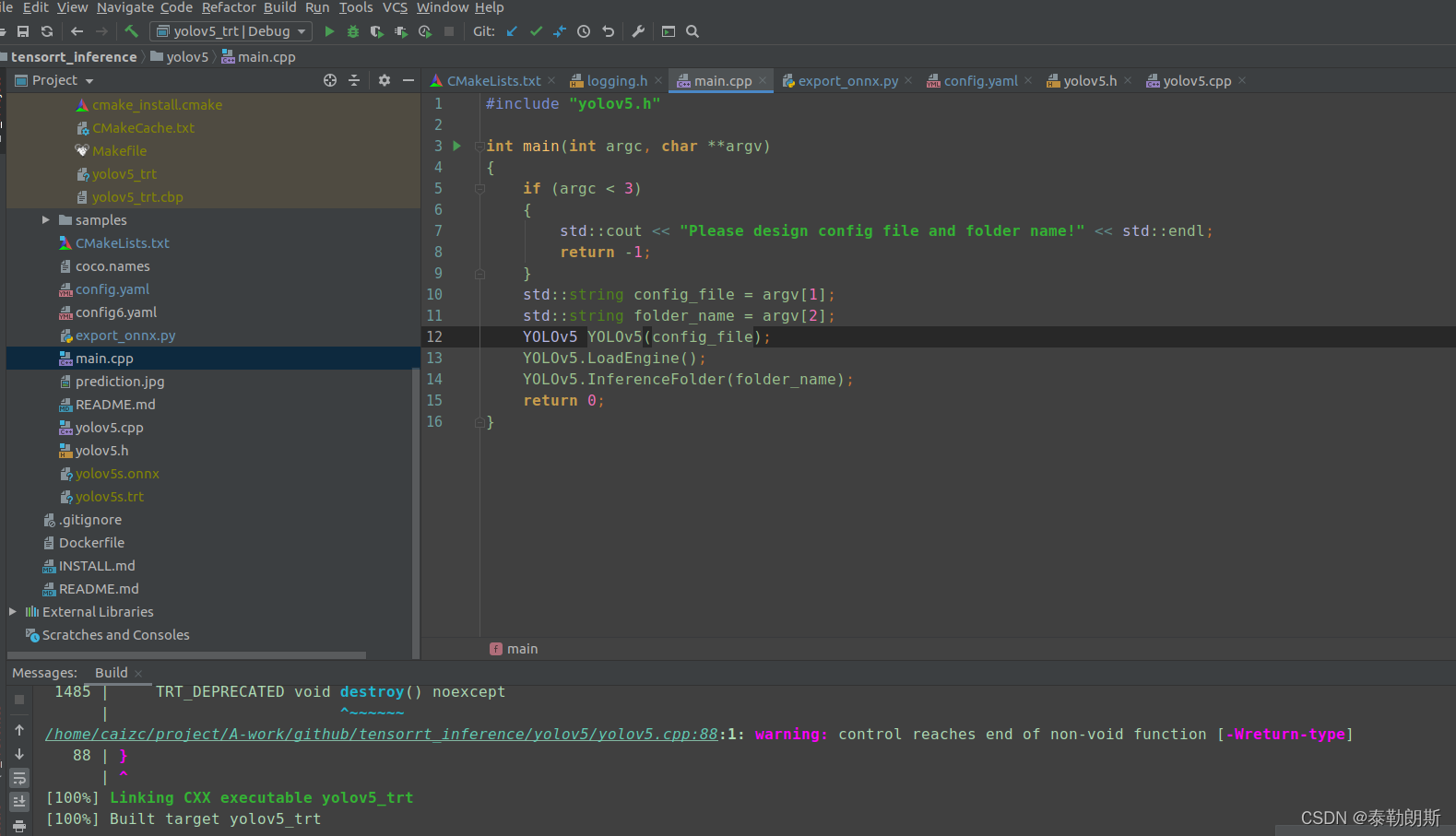Select the Build tab in Messages
Screen dimensions: 1456x836
[112, 673]
